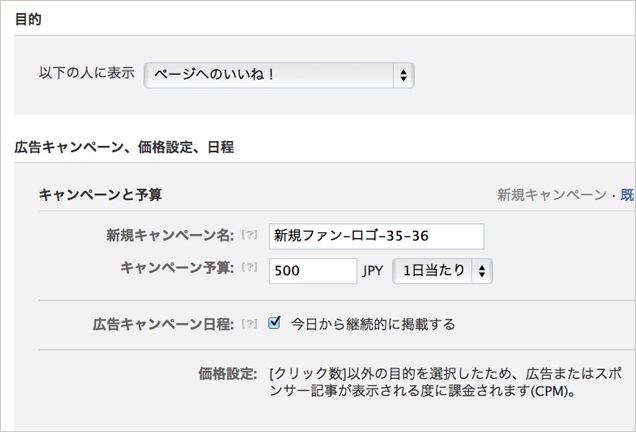Click into the 新規ファン-ロゴ-35-36 campaign name field
Screen dimensions: 636x432
[376, 236]
